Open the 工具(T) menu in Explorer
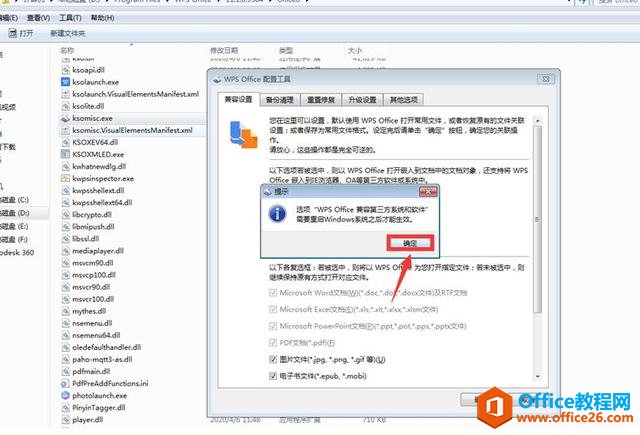640x435 pixels. pyautogui.click(x=70, y=18)
